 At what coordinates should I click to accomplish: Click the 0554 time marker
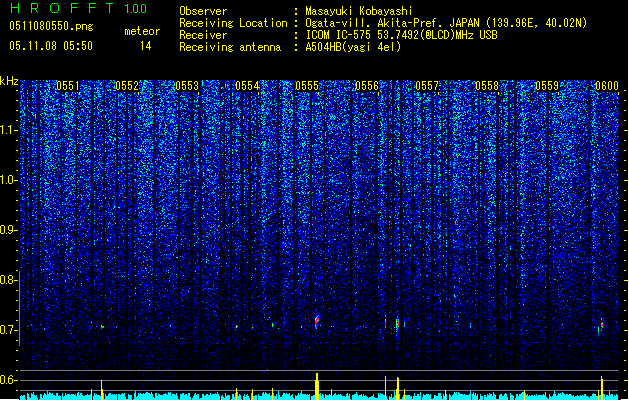pos(247,86)
